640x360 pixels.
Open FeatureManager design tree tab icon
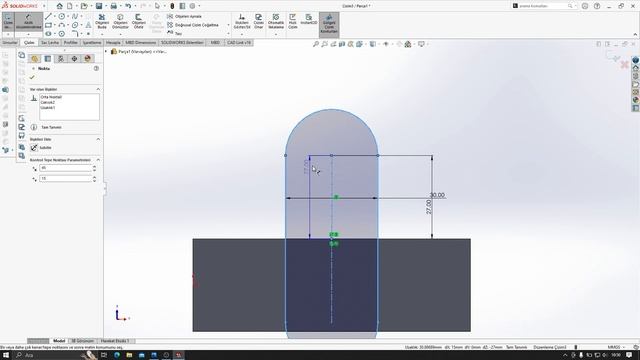[35, 59]
